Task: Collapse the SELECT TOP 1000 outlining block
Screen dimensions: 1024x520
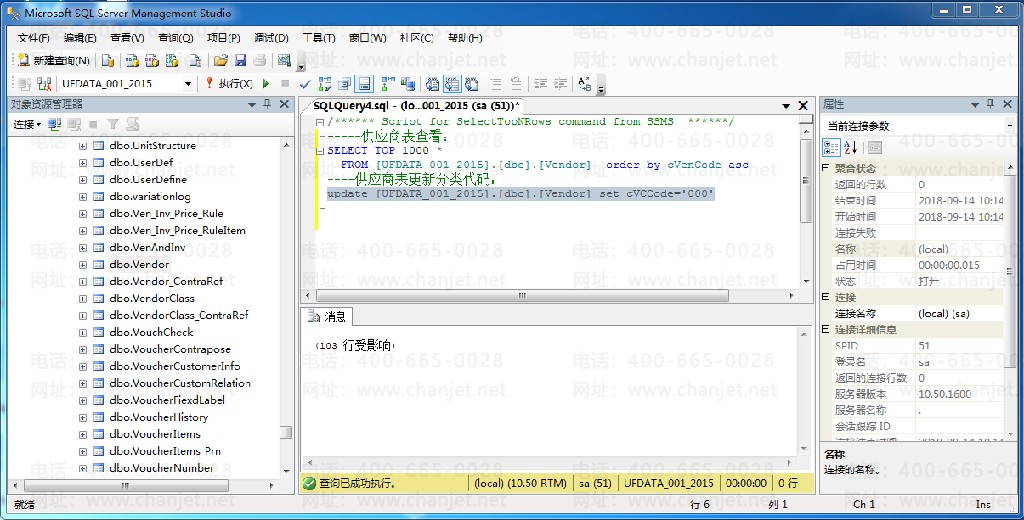Action: pos(320,151)
